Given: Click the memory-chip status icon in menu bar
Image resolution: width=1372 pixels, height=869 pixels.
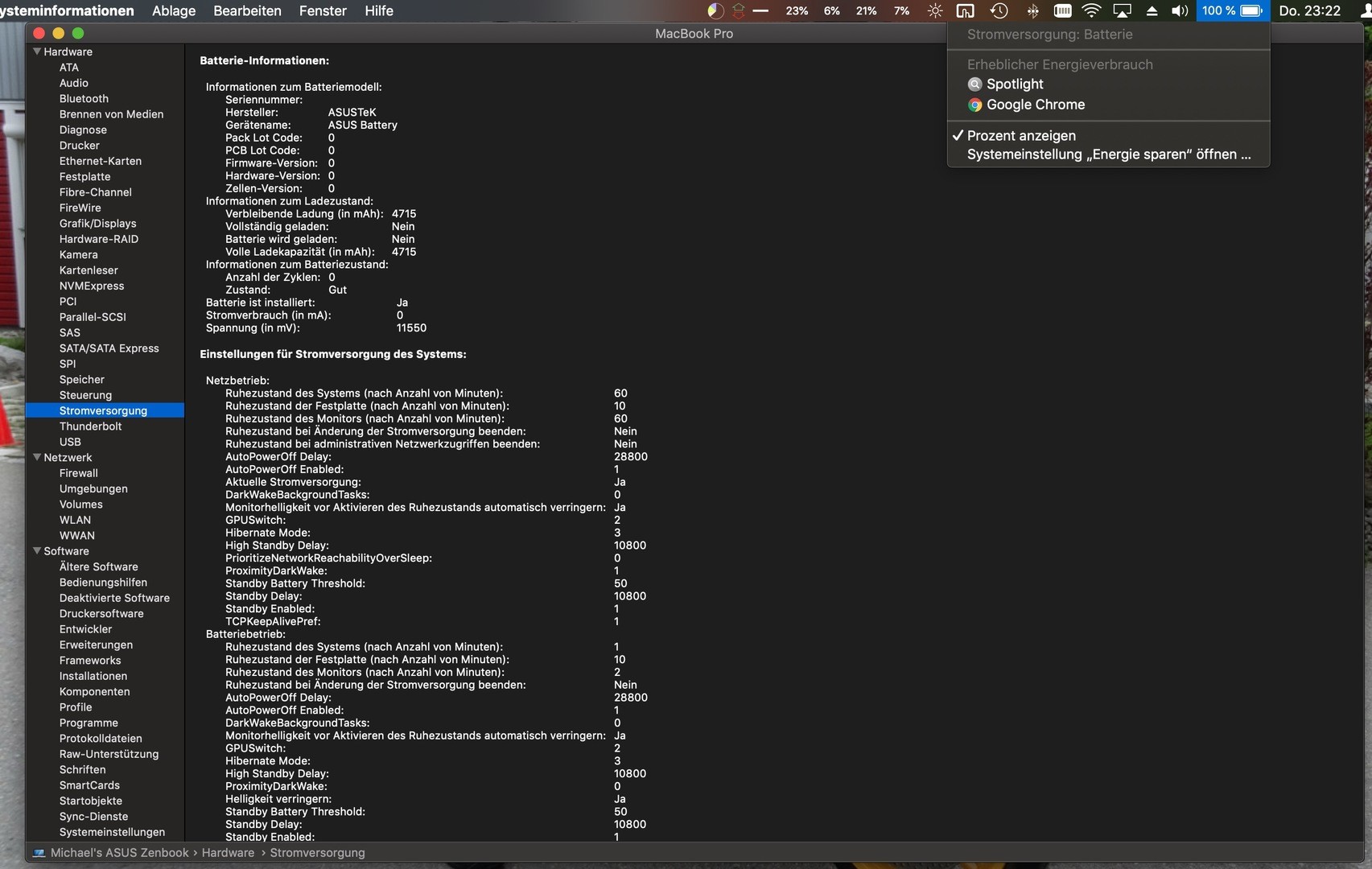Looking at the screenshot, I should pos(1062,11).
